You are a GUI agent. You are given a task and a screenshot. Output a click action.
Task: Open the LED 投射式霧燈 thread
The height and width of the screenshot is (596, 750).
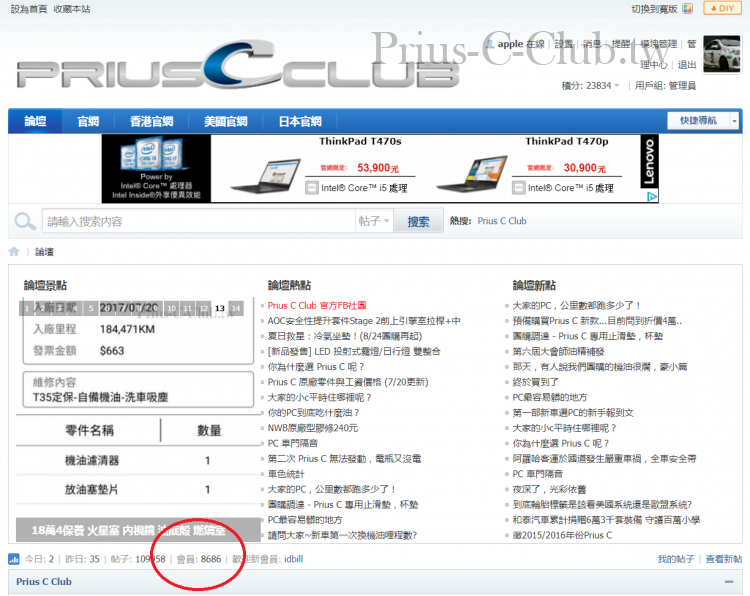[x=354, y=351]
